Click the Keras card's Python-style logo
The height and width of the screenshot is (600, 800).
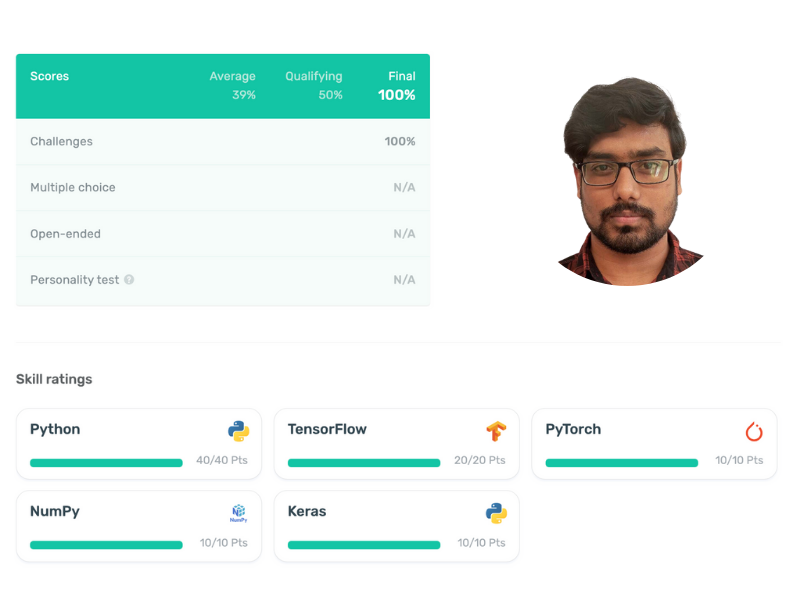496,513
